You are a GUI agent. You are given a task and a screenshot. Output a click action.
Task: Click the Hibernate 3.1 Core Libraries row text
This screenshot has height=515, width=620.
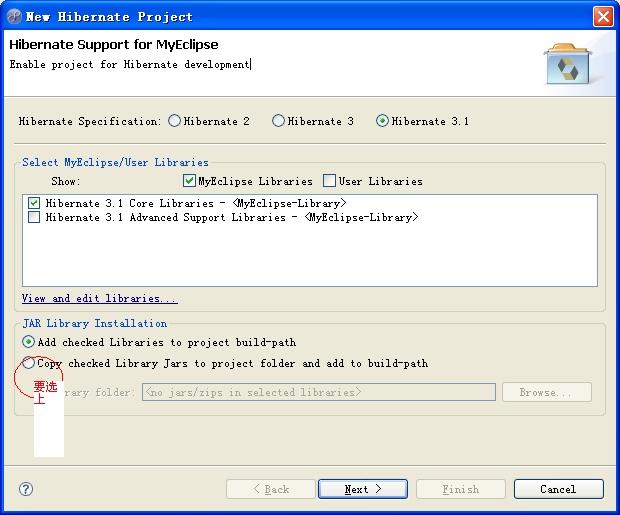point(196,203)
